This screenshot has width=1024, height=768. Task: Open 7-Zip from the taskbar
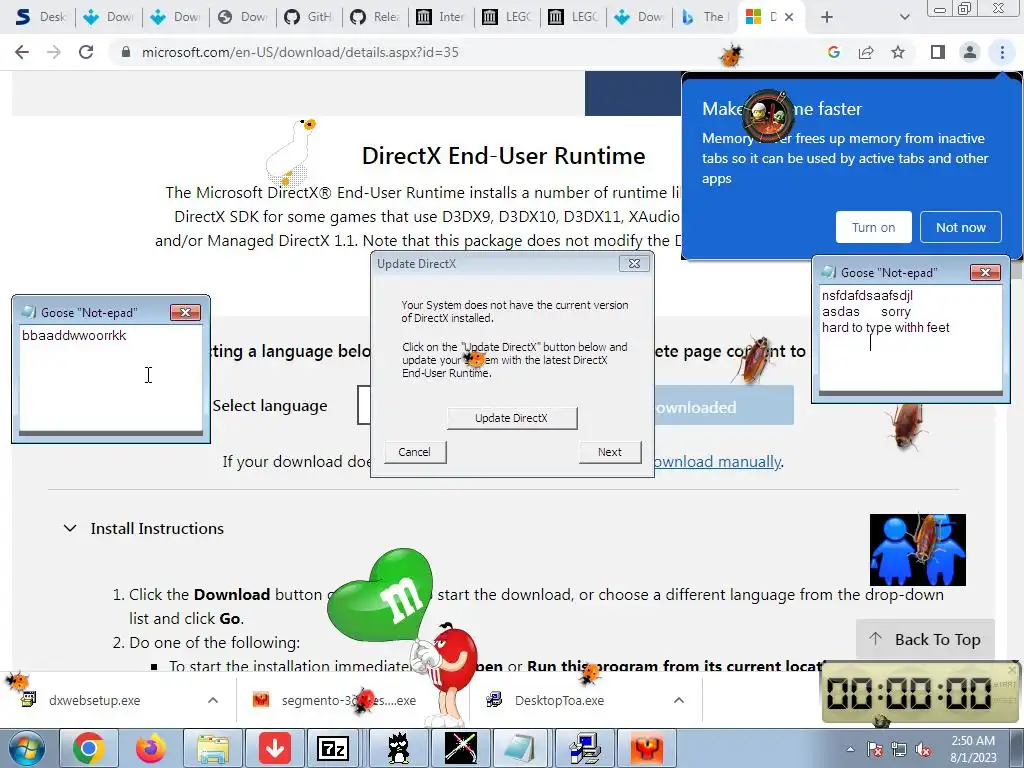pos(333,748)
